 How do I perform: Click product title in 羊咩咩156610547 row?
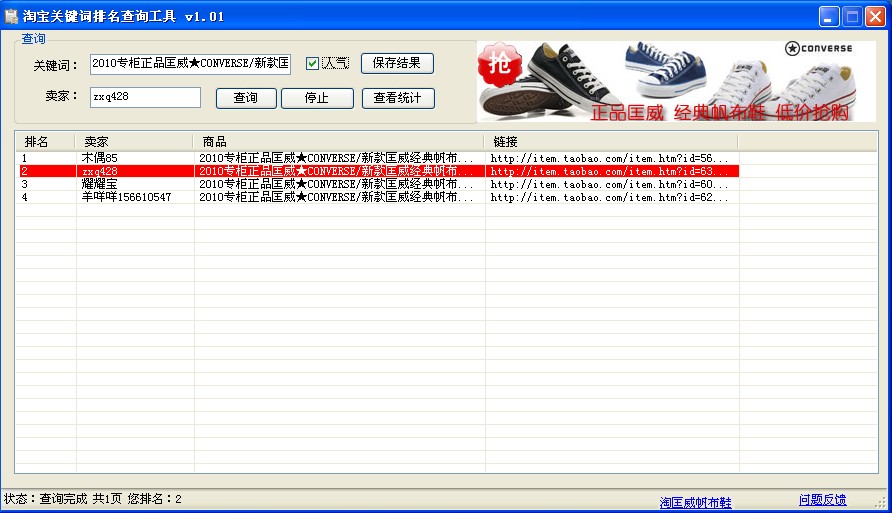tap(336, 197)
